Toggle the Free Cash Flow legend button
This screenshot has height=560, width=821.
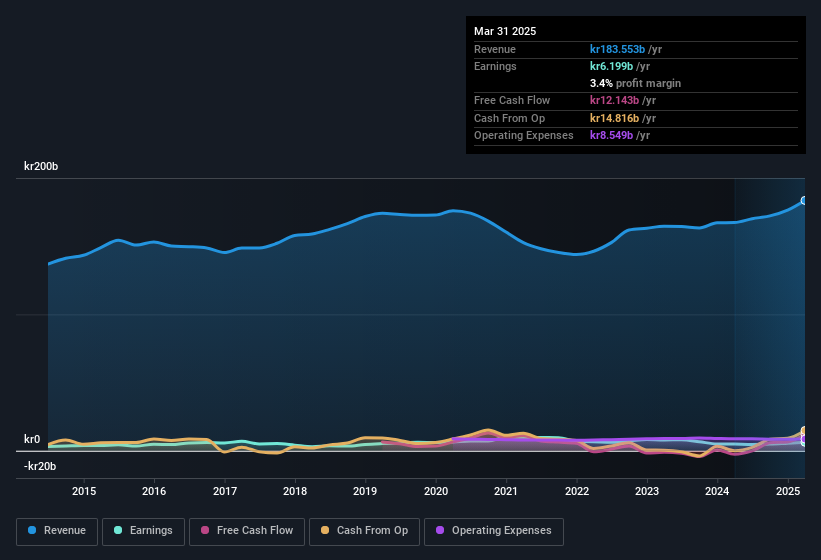[x=247, y=532]
